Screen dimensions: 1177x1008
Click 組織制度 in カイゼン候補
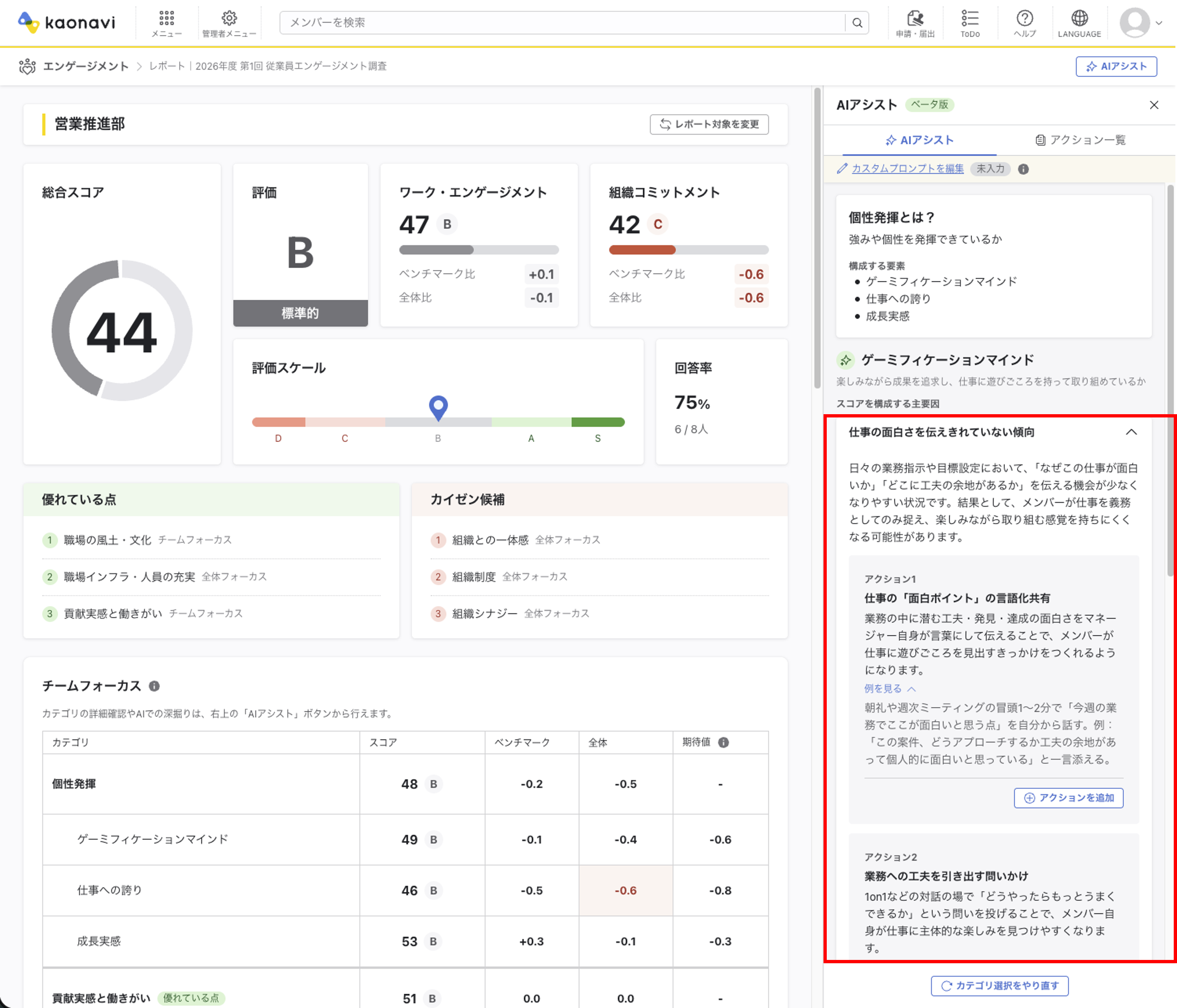coord(474,577)
